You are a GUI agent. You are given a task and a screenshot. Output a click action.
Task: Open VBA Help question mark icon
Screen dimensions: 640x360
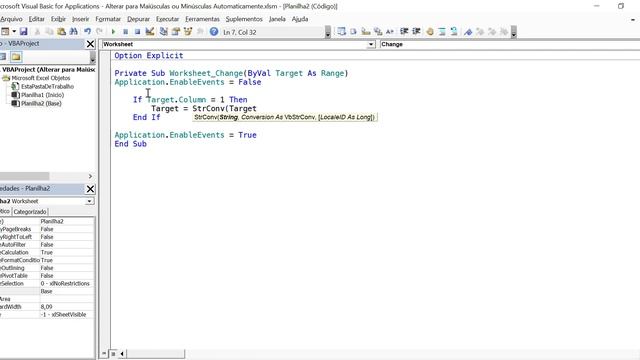214,31
